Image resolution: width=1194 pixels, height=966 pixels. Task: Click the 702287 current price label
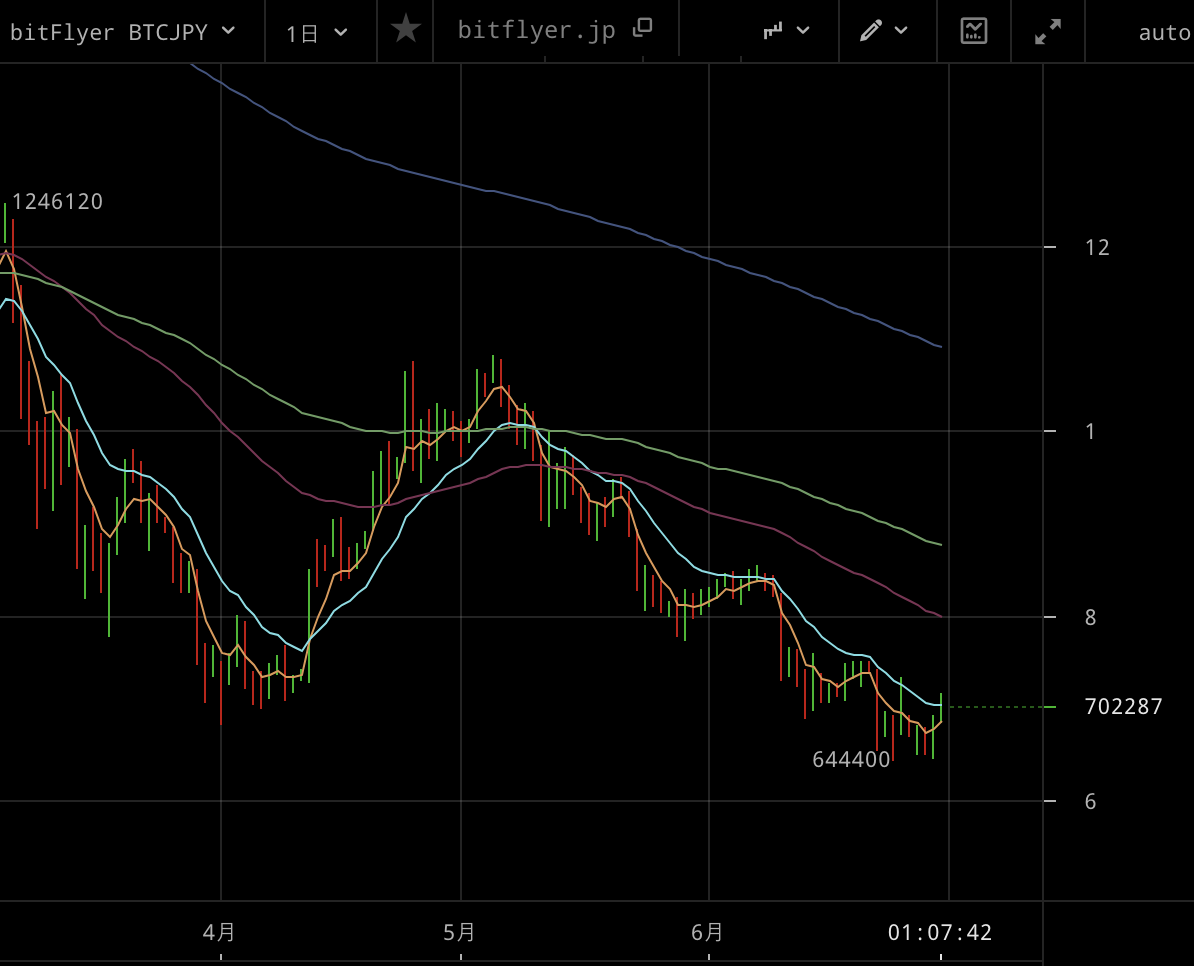[1123, 706]
